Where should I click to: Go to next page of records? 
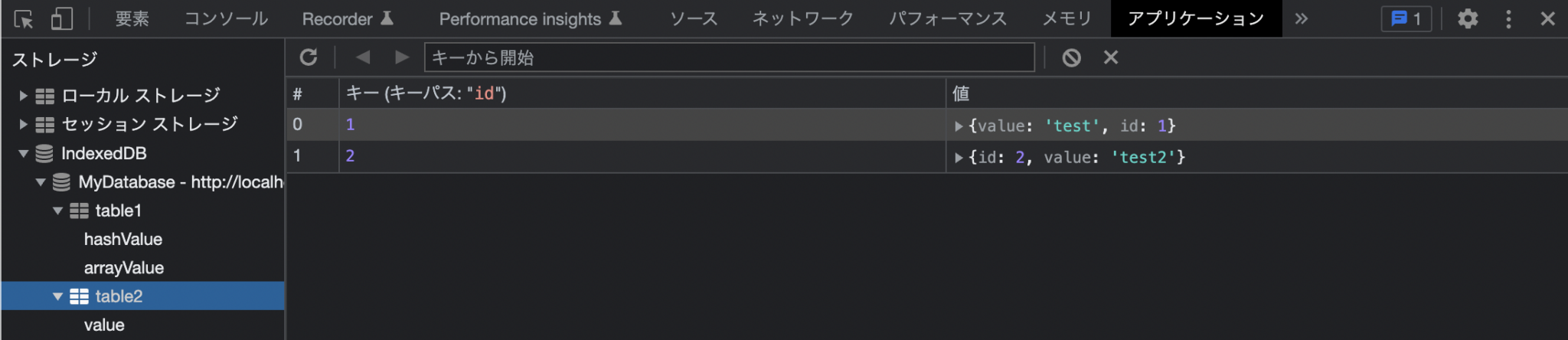pos(402,57)
